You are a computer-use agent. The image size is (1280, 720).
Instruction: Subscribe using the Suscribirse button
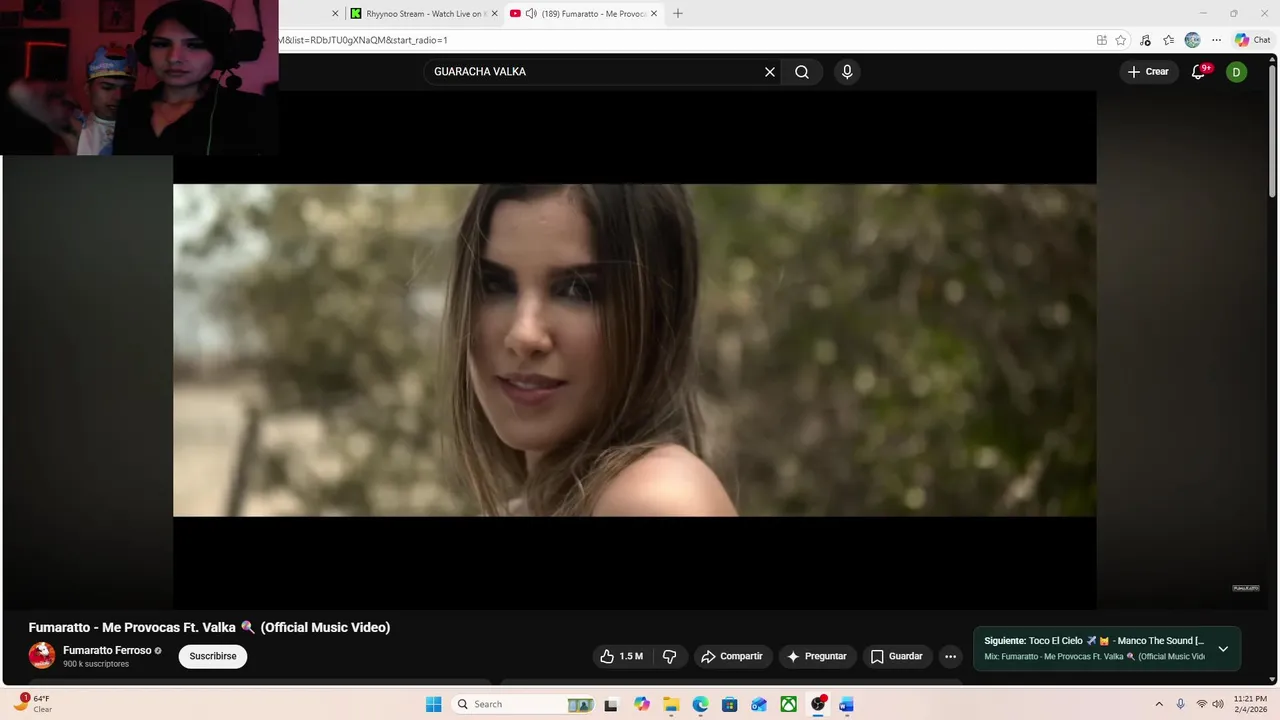213,657
